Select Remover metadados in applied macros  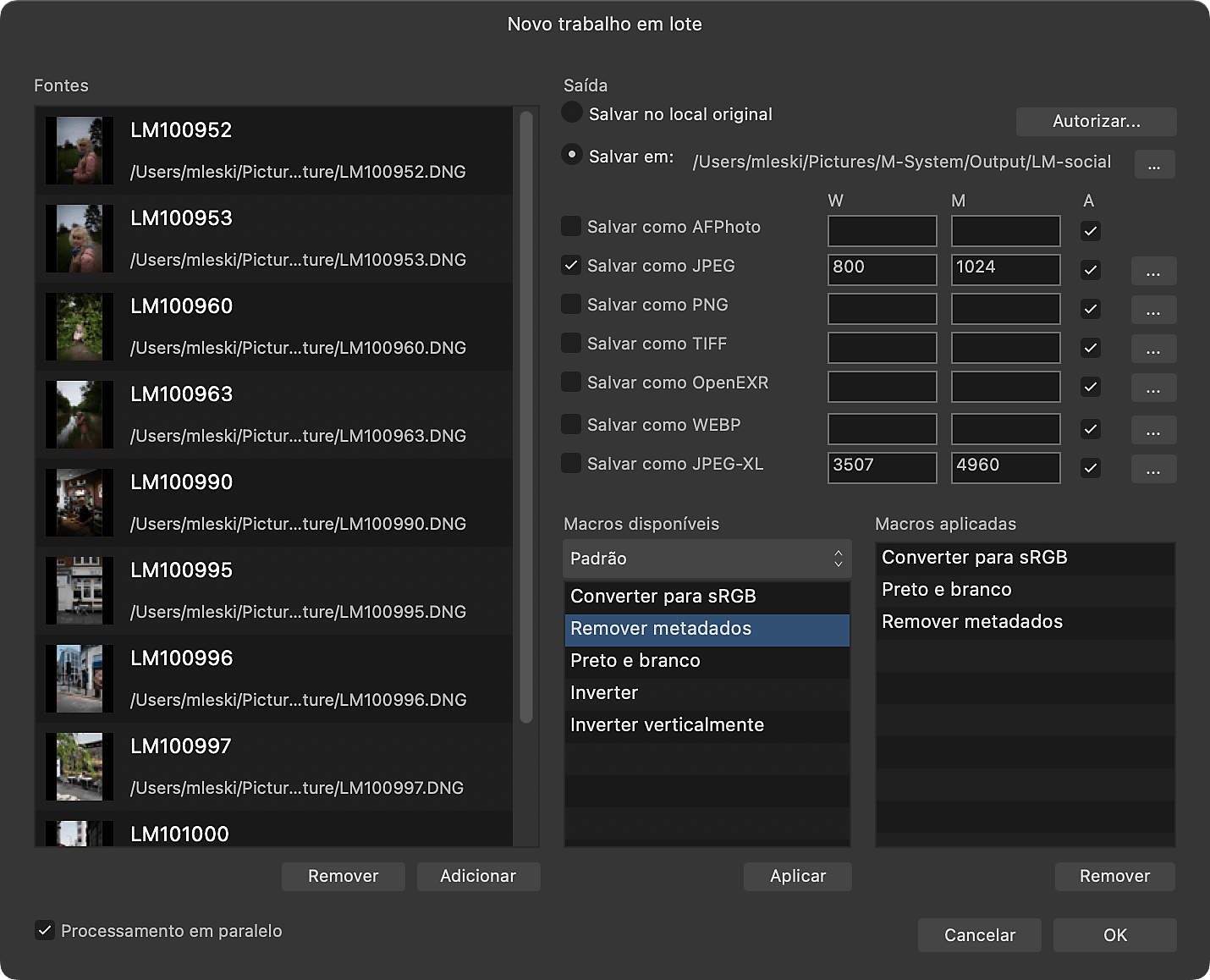tap(1026, 622)
